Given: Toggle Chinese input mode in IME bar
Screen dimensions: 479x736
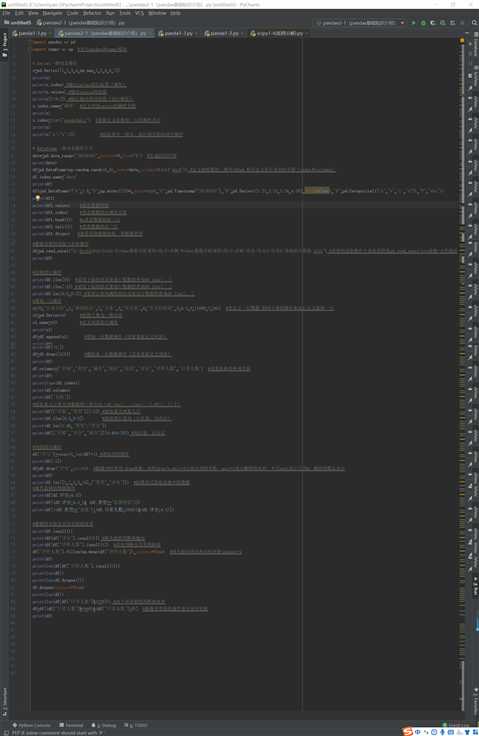Looking at the screenshot, I should [x=417, y=732].
